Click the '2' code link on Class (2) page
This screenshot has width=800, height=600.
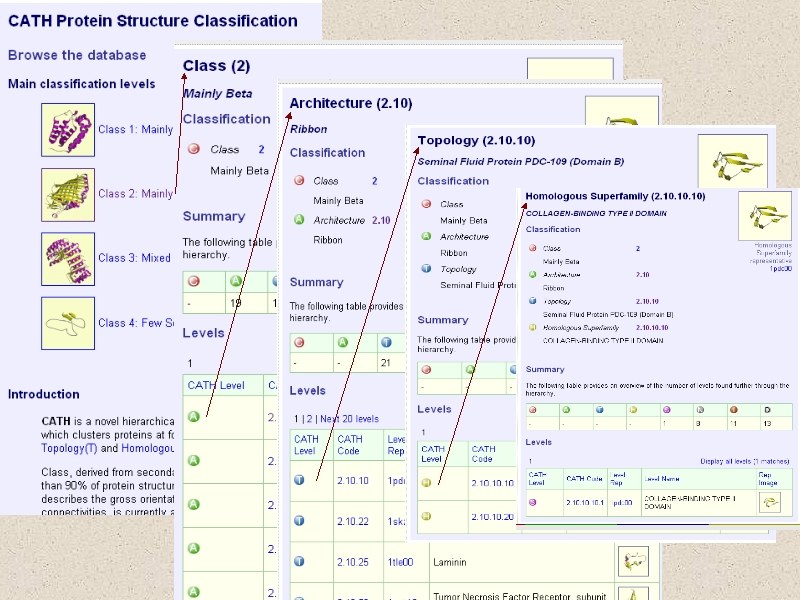click(261, 149)
